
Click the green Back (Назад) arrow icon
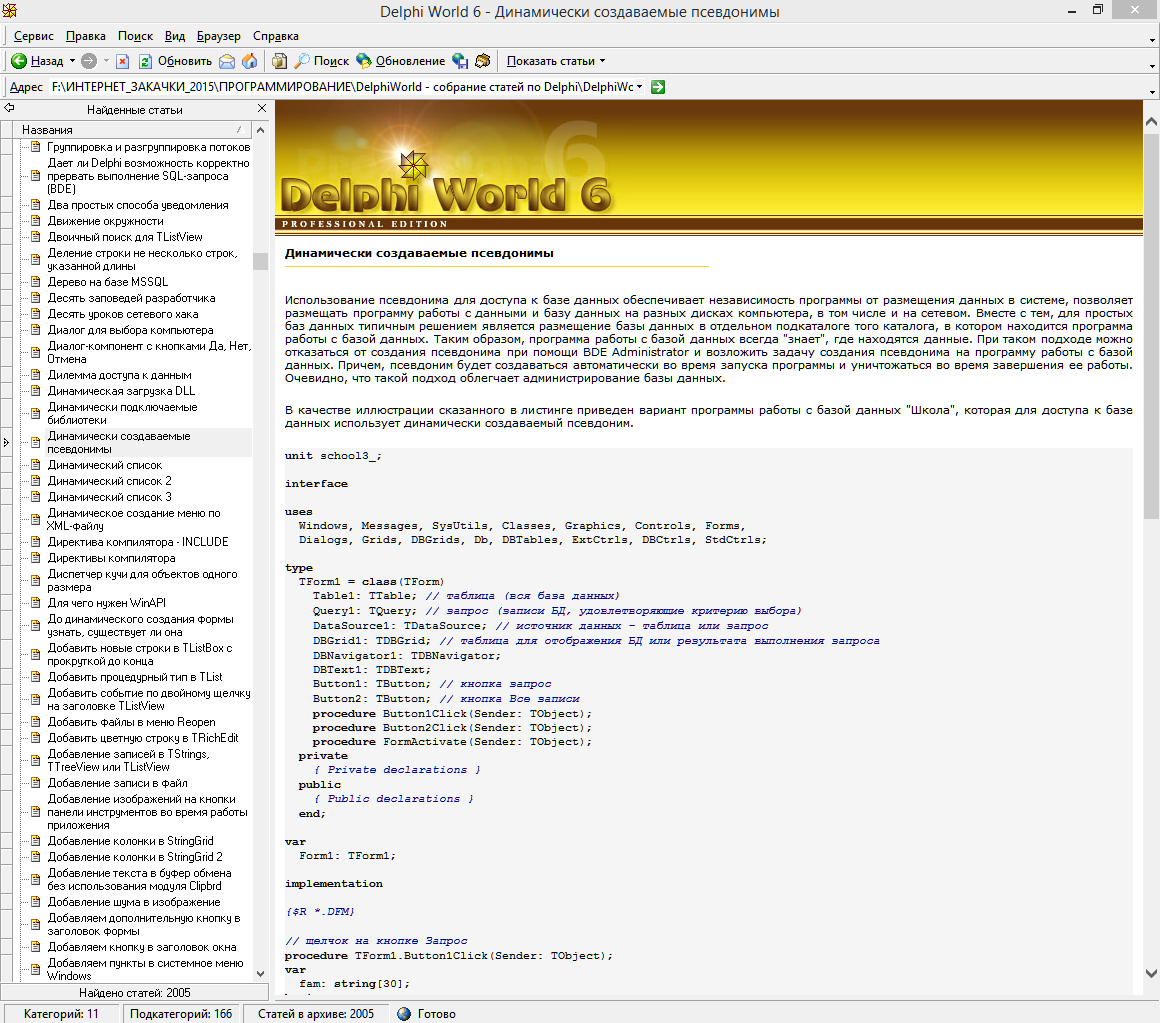(19, 61)
